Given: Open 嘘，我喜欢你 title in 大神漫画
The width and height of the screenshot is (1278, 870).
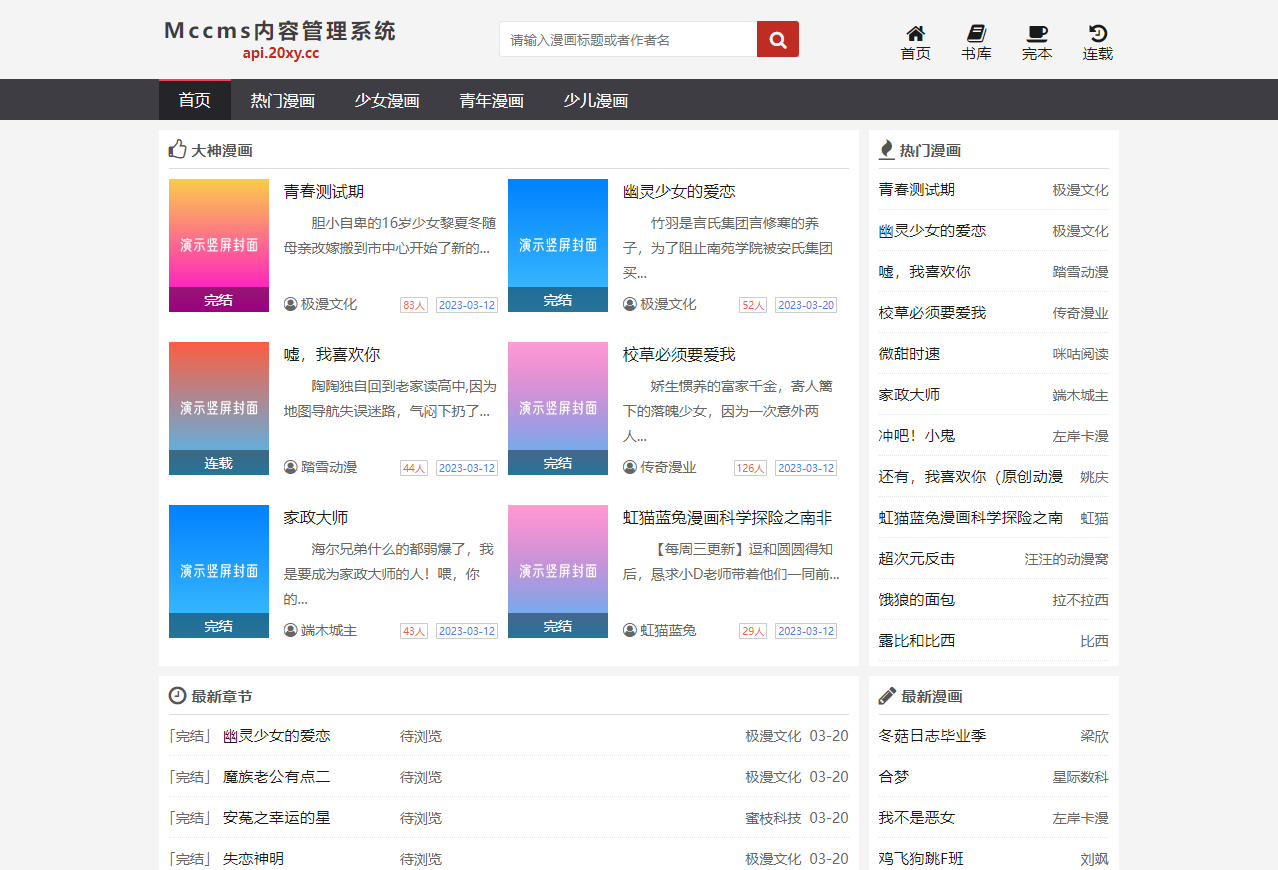Looking at the screenshot, I should point(332,355).
